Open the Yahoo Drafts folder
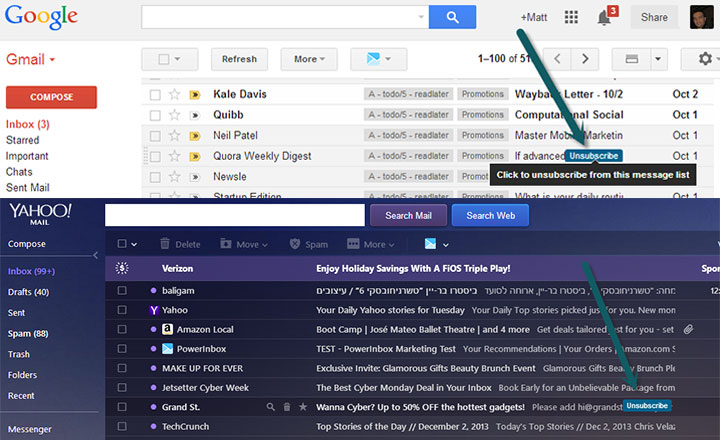The height and width of the screenshot is (440, 720). point(27,292)
